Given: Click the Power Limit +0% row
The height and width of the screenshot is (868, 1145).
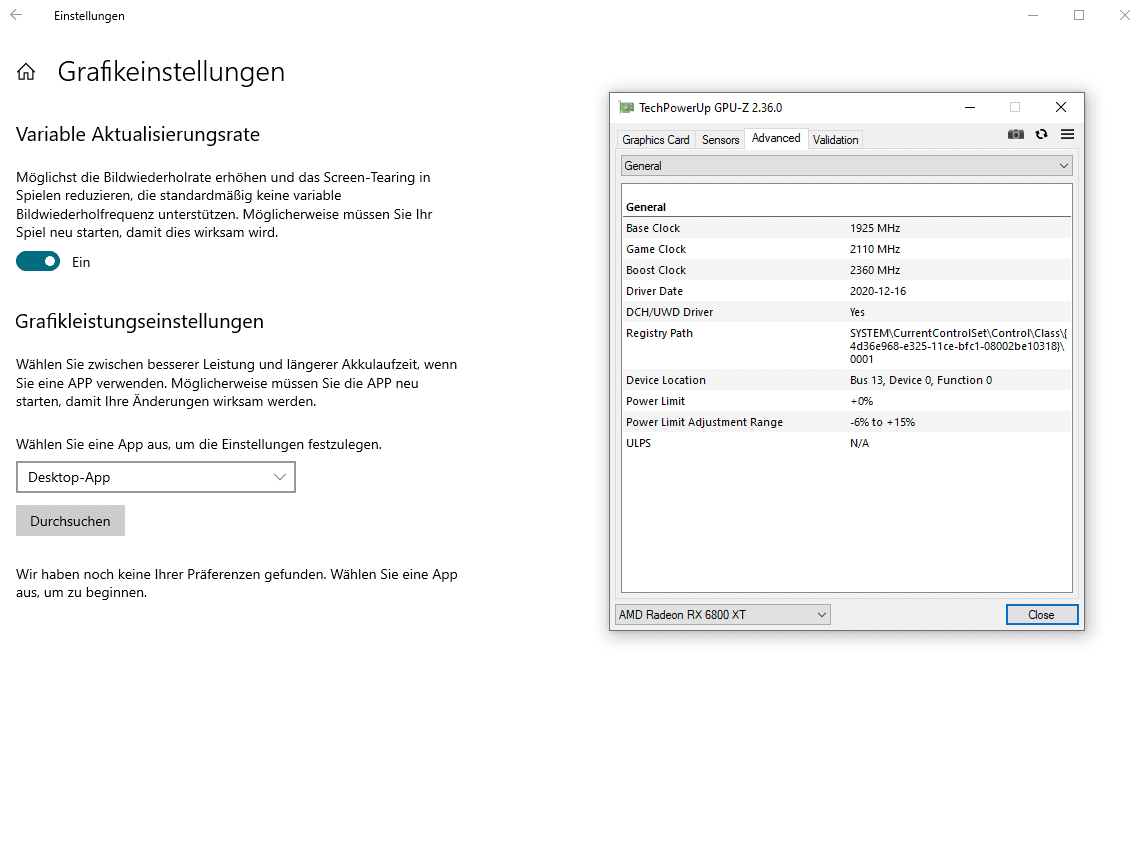Looking at the screenshot, I should click(x=846, y=401).
